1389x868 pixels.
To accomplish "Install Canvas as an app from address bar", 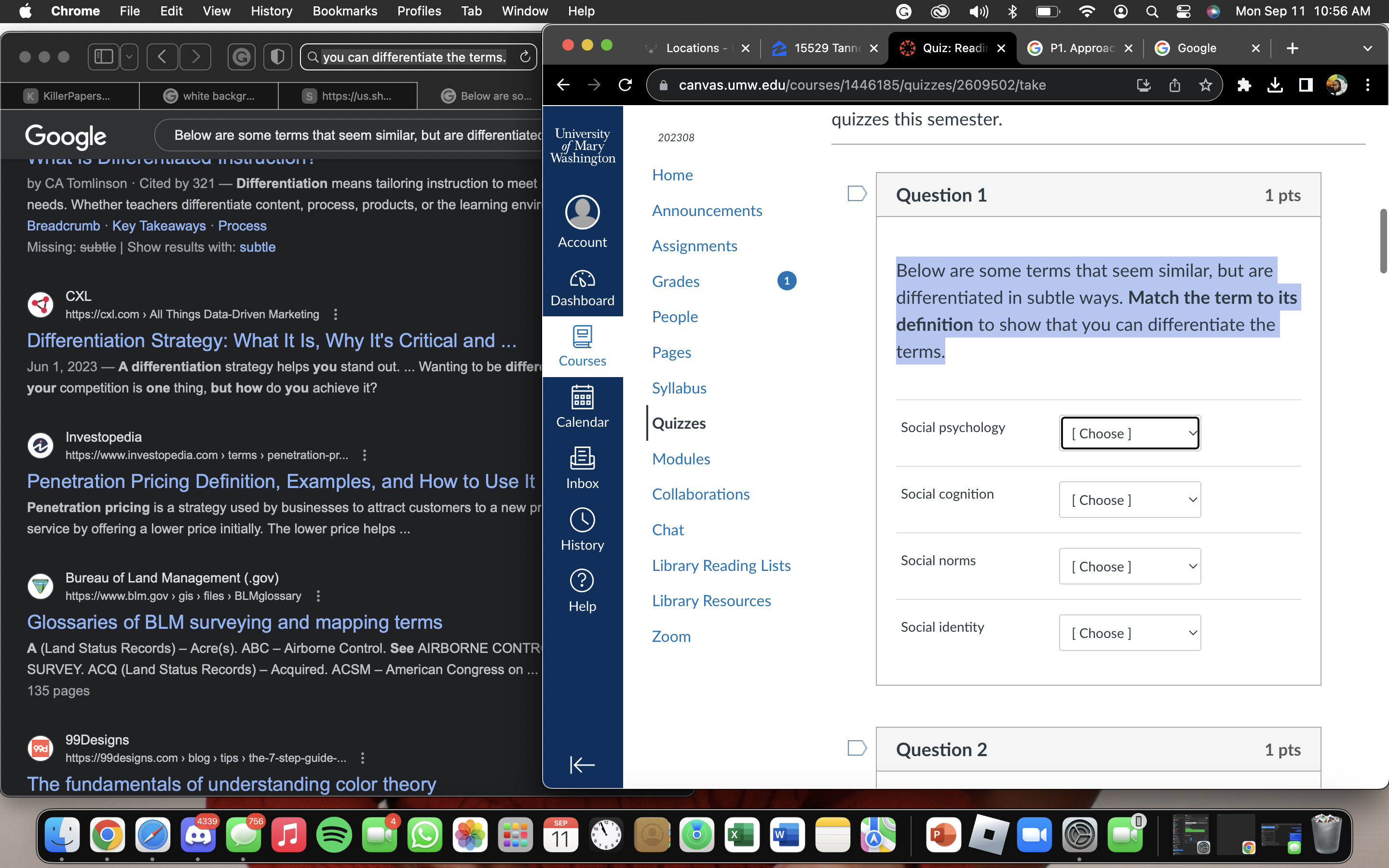I will (1144, 85).
